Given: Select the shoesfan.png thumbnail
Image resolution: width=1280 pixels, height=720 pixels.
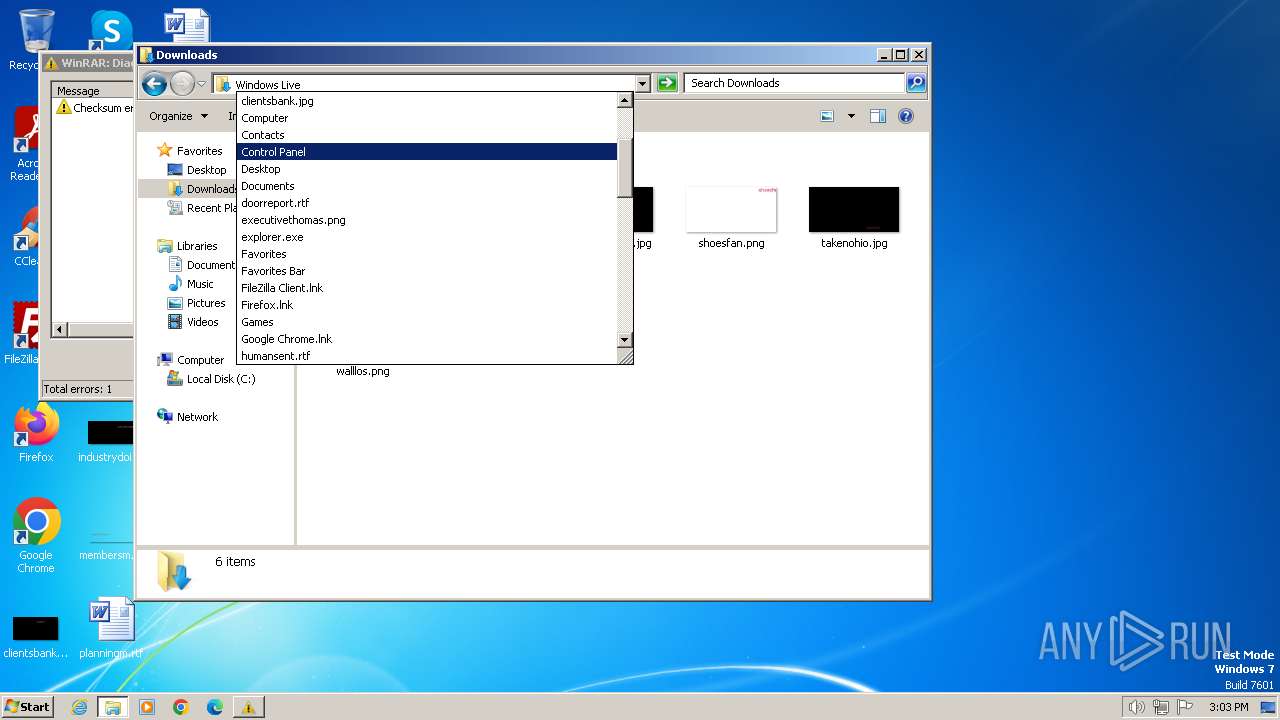Looking at the screenshot, I should click(731, 209).
